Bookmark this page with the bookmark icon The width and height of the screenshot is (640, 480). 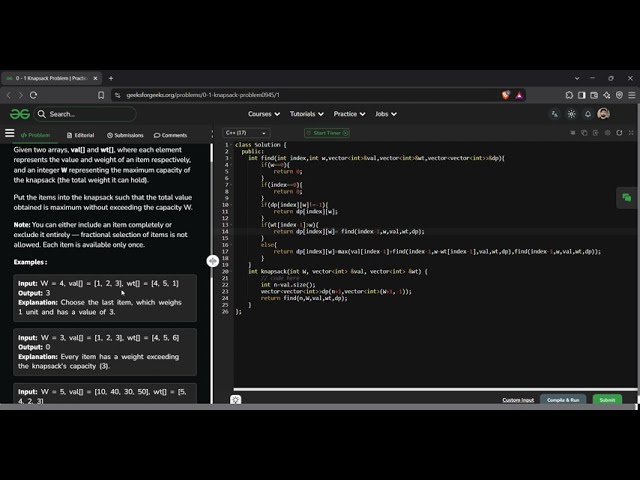point(101,95)
